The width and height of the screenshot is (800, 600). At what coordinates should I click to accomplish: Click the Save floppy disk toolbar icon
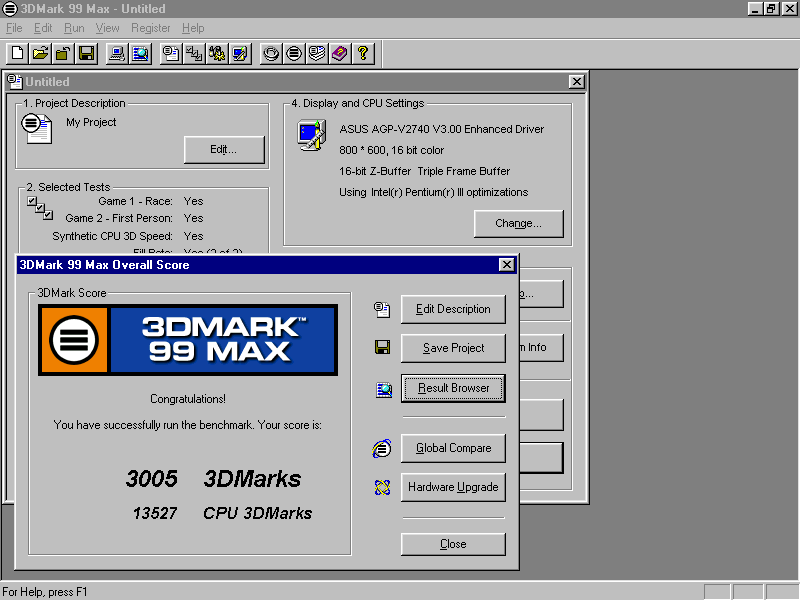87,54
